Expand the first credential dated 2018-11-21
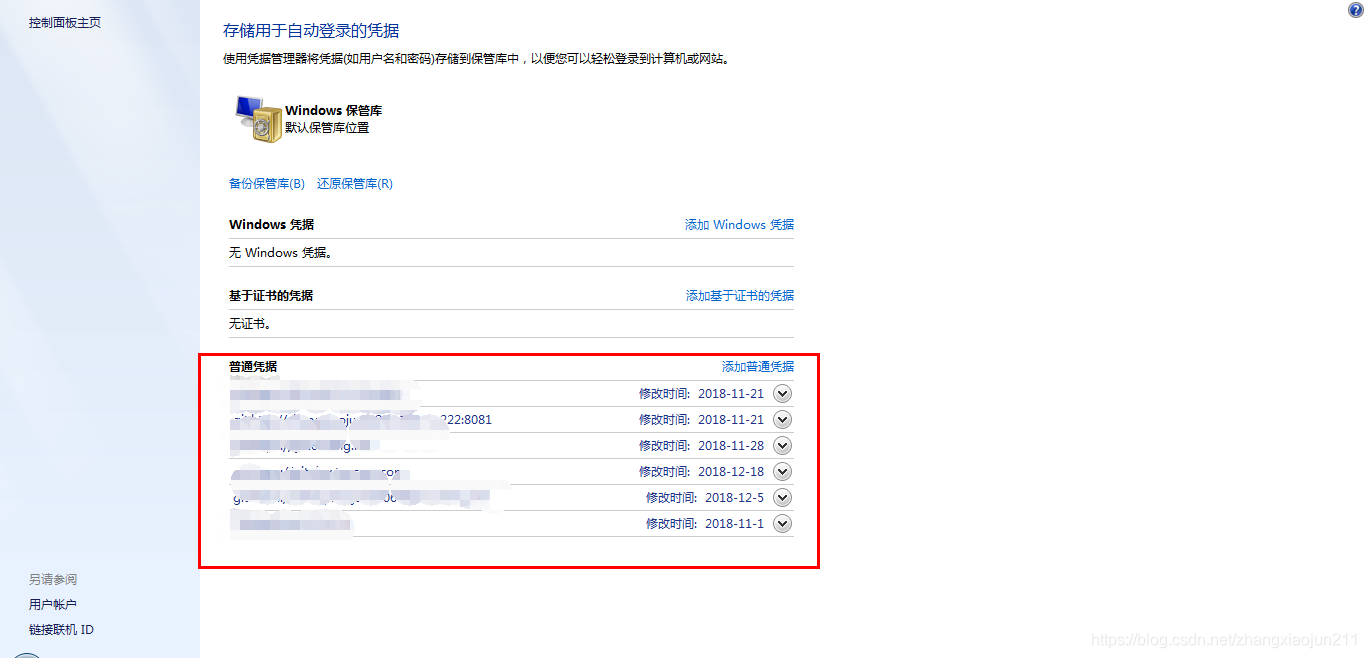This screenshot has height=658, width=1366. click(783, 394)
